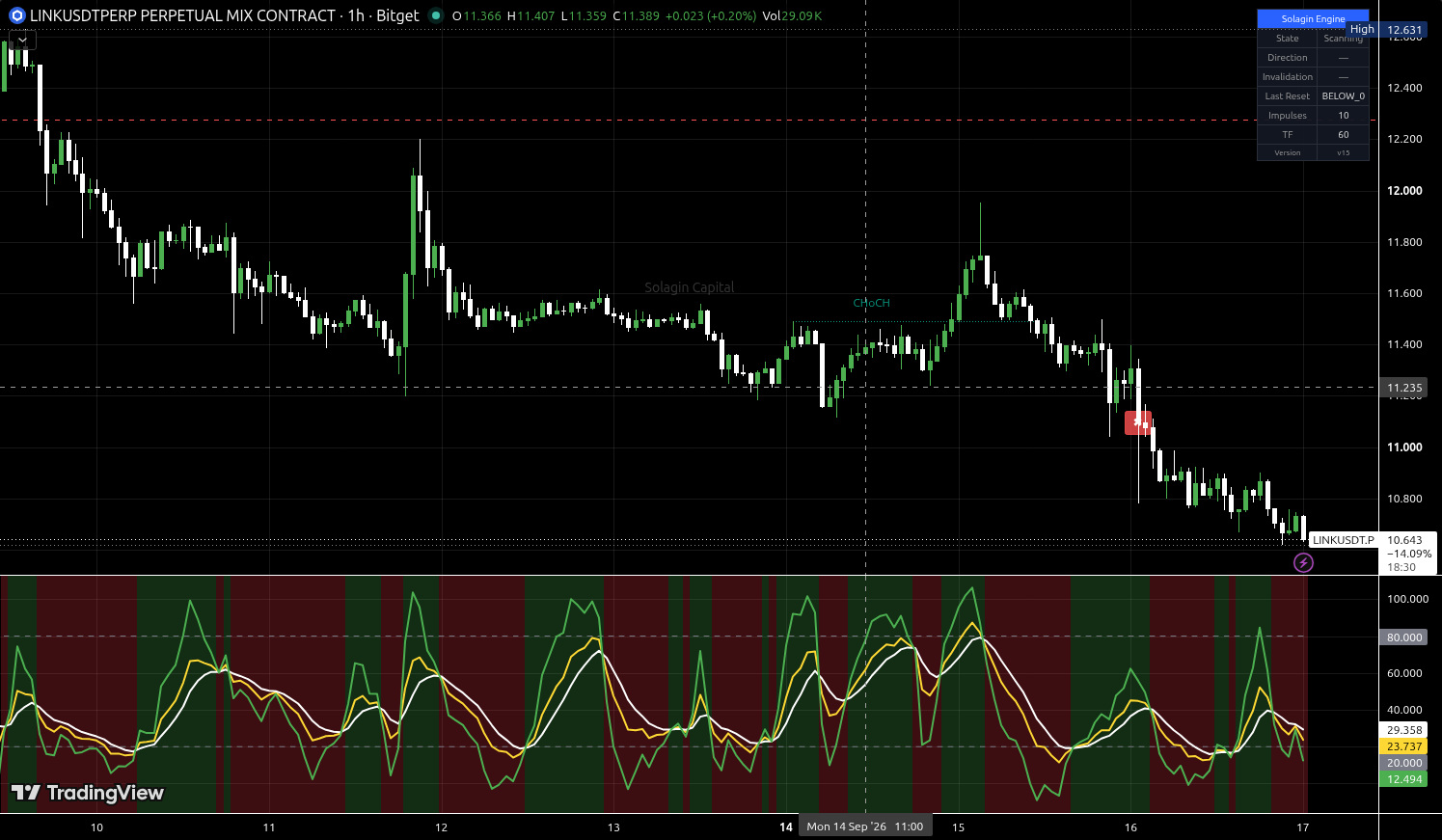Open the TradingView logo link
This screenshot has height=840, width=1442.
(x=87, y=793)
